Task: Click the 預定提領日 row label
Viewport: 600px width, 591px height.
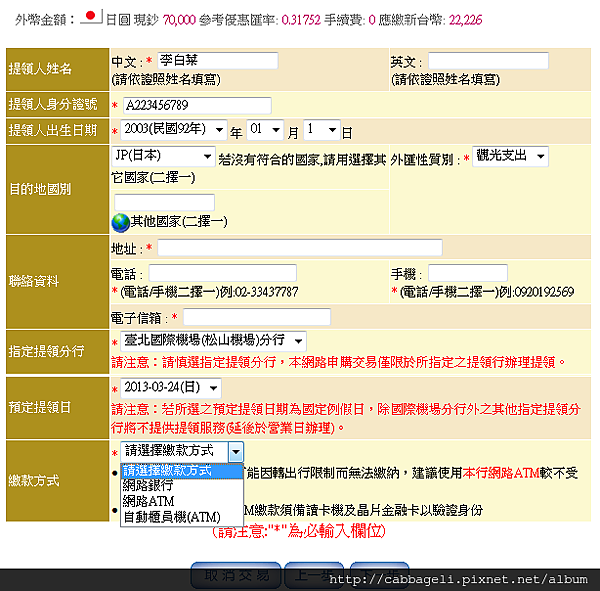Action: 40,407
